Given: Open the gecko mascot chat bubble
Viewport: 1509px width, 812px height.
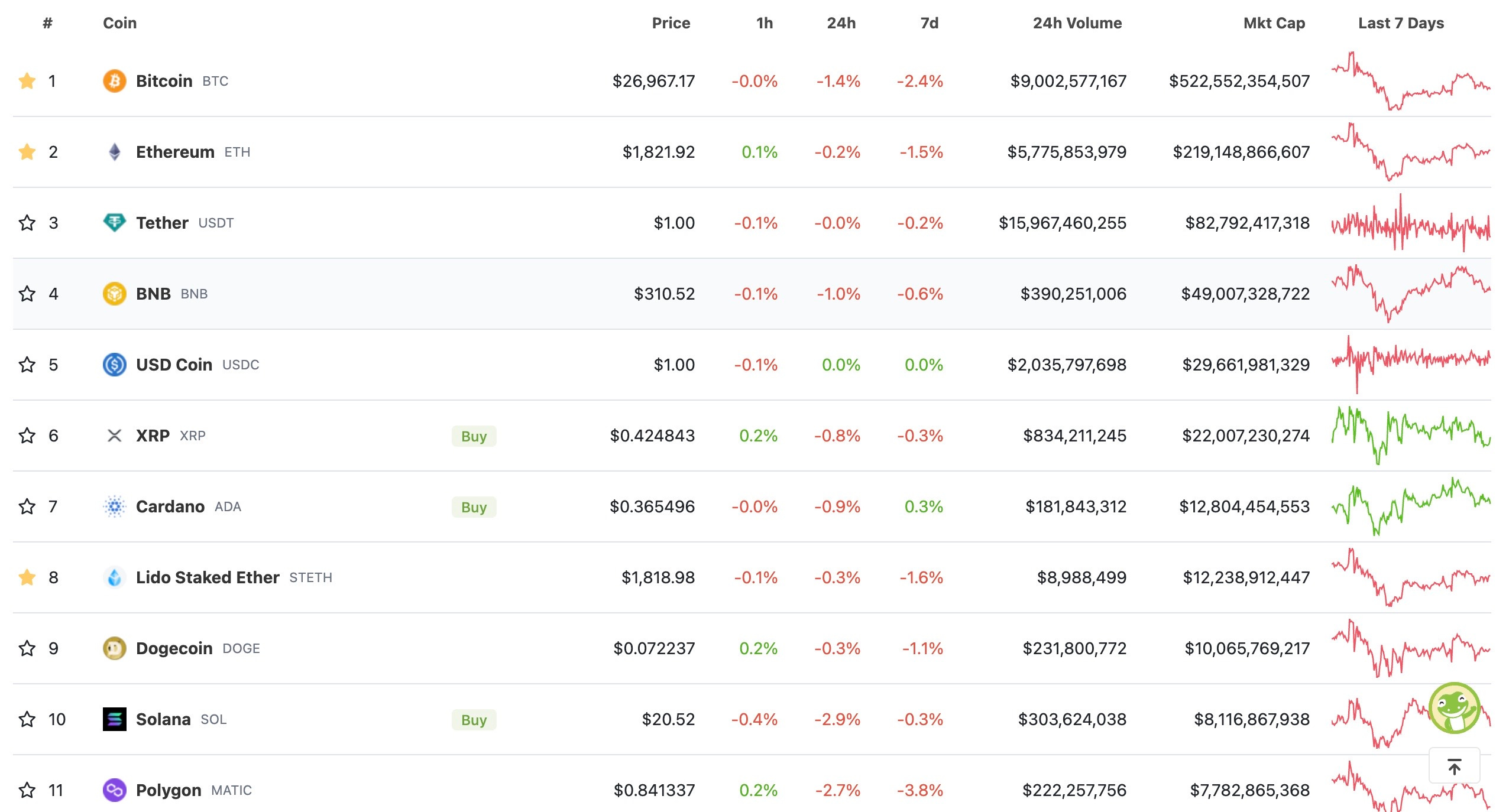Looking at the screenshot, I should coord(1455,708).
